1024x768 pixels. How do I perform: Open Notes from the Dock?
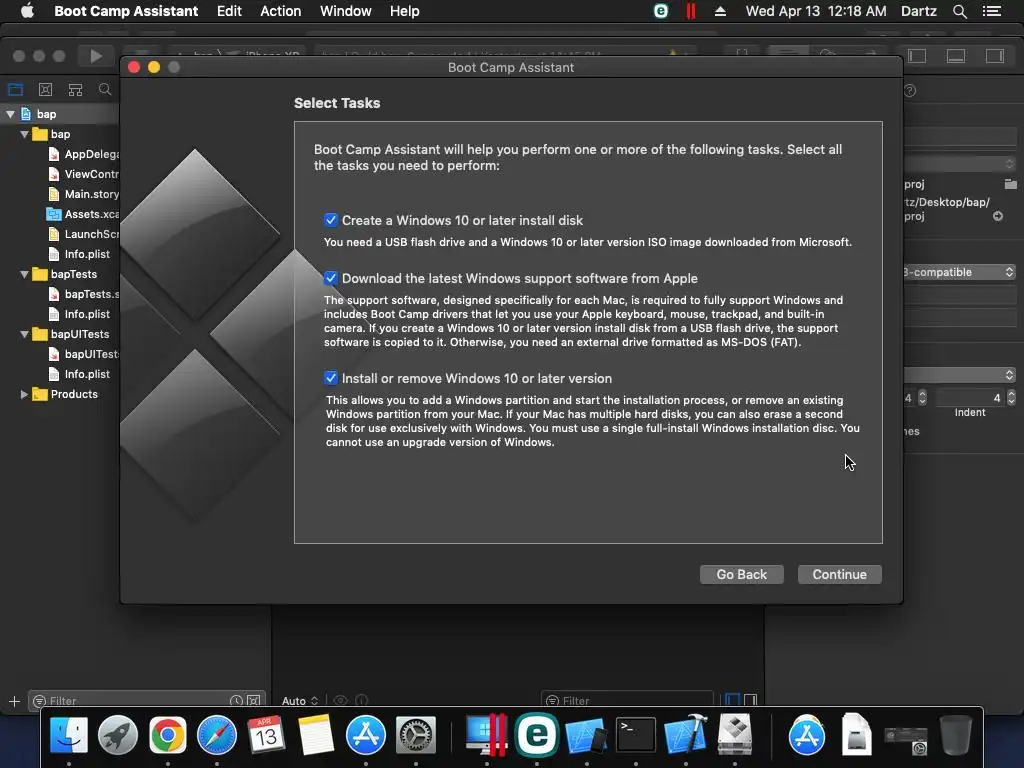point(315,735)
